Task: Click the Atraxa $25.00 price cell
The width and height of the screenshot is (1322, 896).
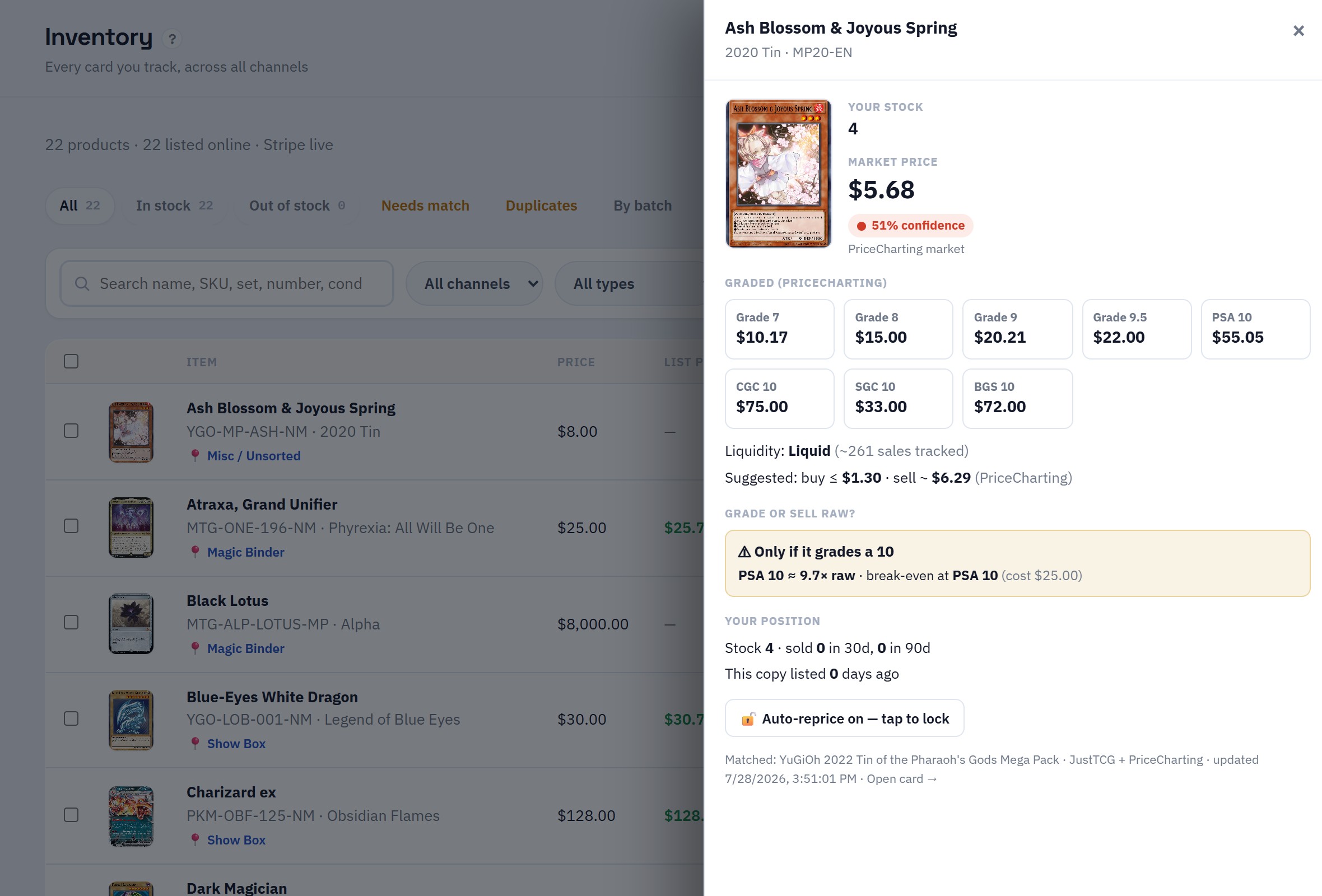Action: click(x=581, y=528)
